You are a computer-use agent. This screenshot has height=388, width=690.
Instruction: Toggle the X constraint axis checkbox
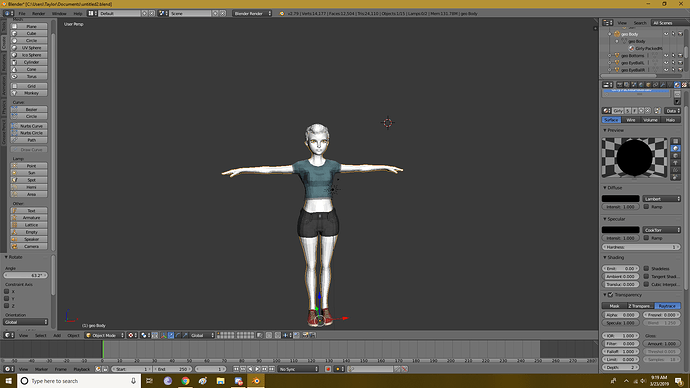pos(7,291)
